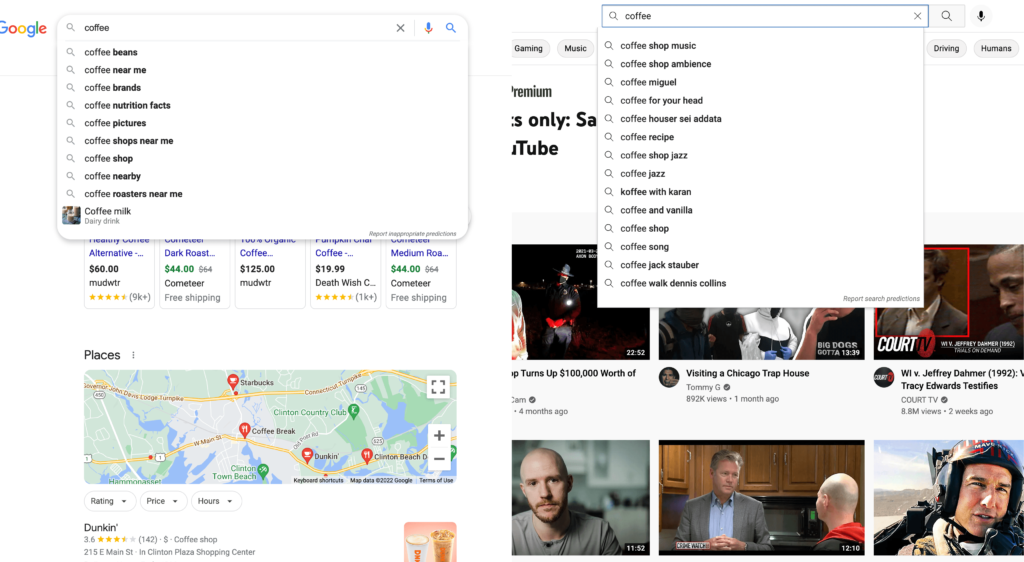1024x562 pixels.
Task: Choose YouTube suggestion coffee song
Action: coord(761,247)
